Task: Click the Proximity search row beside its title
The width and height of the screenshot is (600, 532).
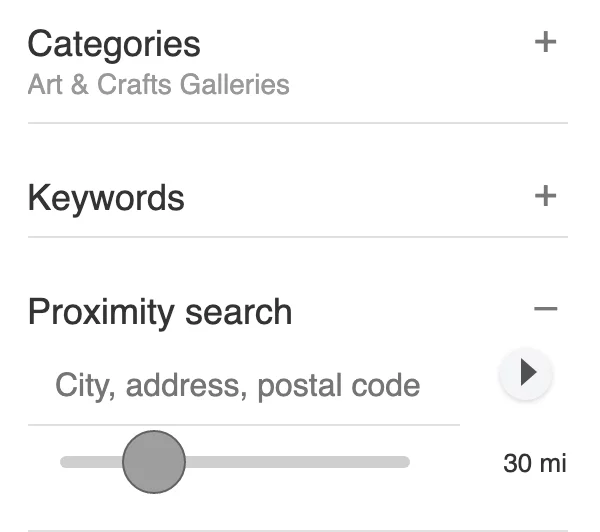Action: [x=410, y=312]
